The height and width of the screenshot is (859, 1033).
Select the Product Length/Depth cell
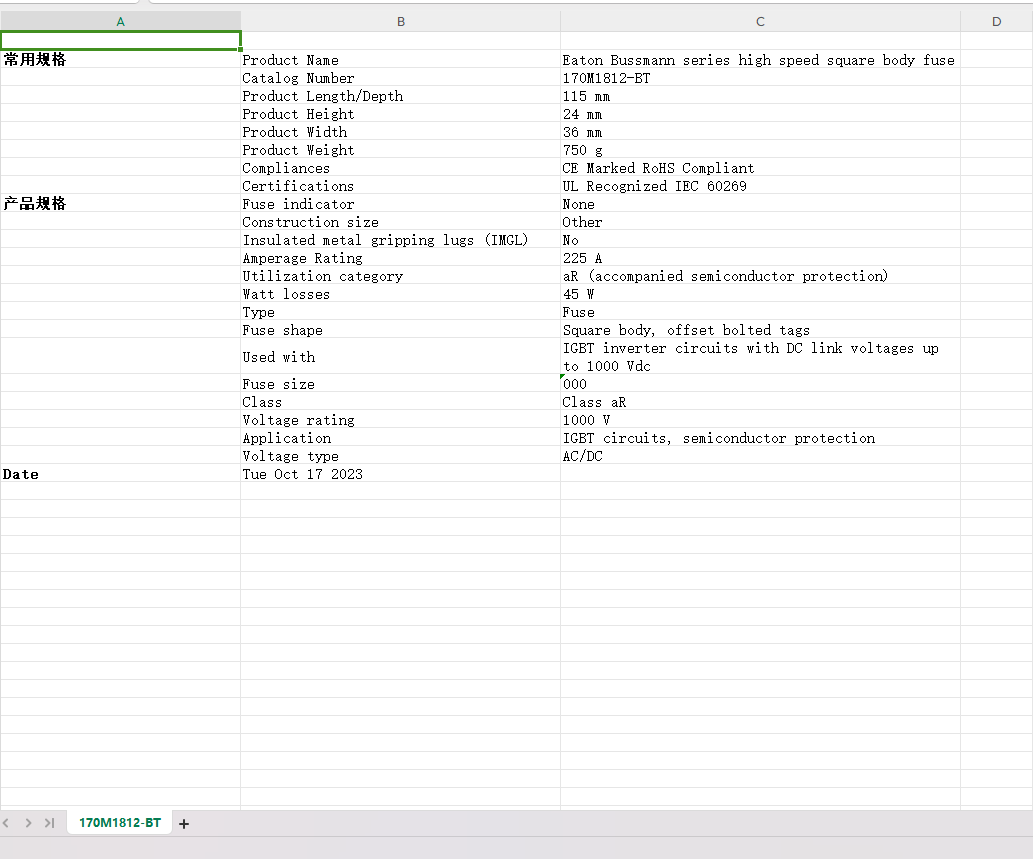pyautogui.click(x=401, y=96)
